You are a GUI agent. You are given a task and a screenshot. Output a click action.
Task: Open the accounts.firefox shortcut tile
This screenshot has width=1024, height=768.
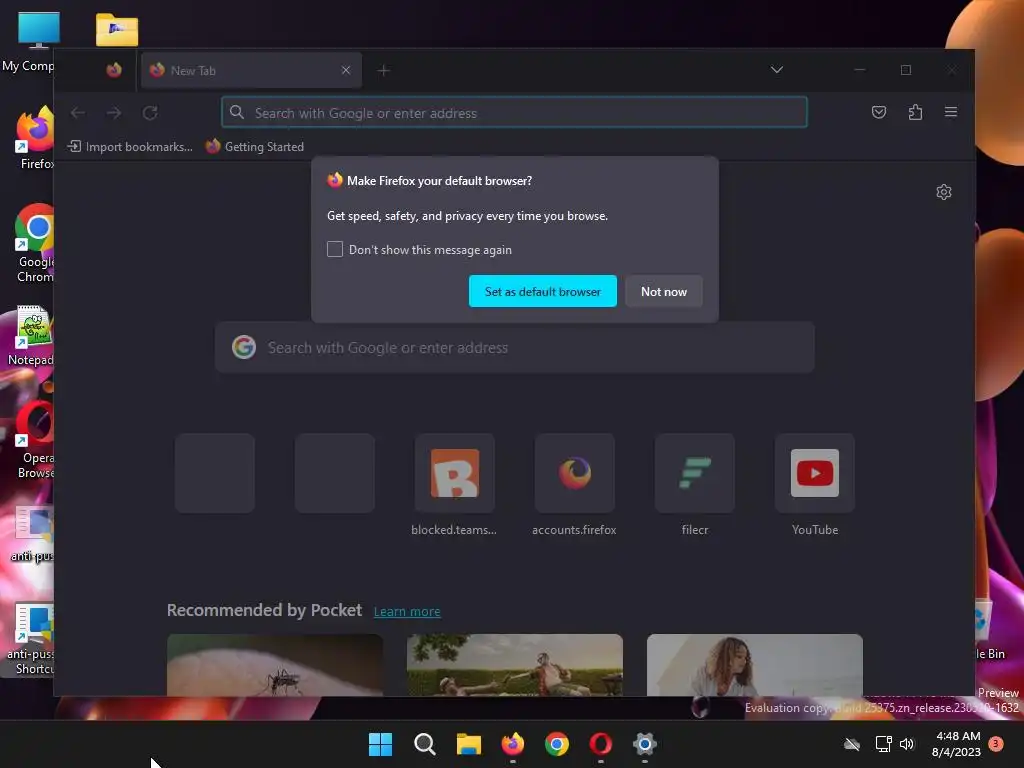pyautogui.click(x=575, y=473)
